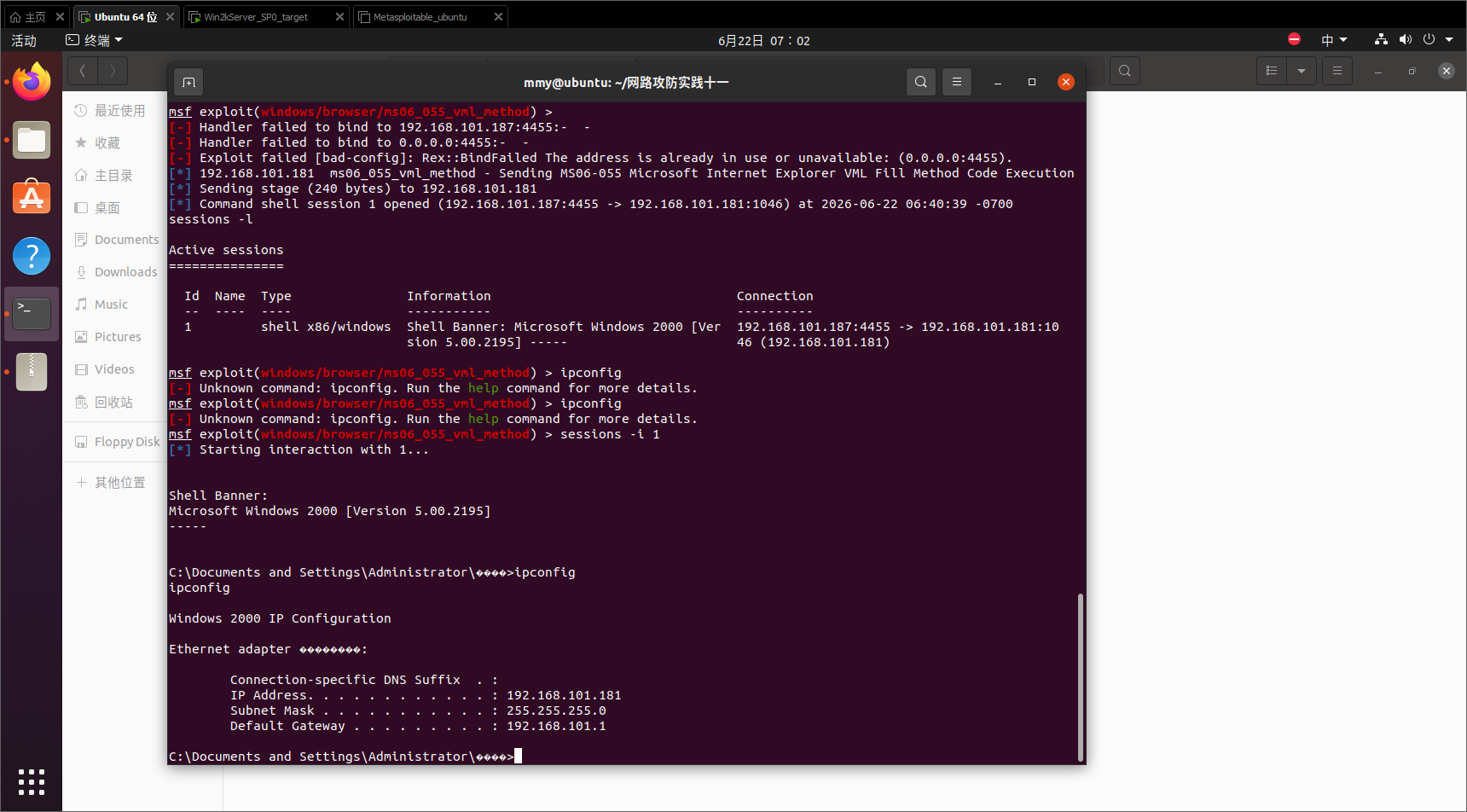The height and width of the screenshot is (812, 1467).
Task: Click the 'sessions -l' command text
Action: [x=211, y=219]
